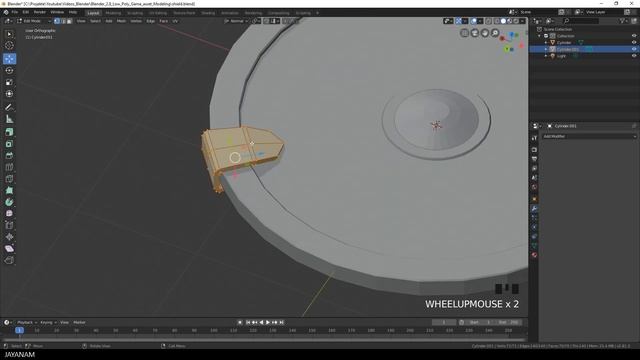Select the Extrude Region tool
Screen dimensions: 640x360
click(x=9, y=132)
